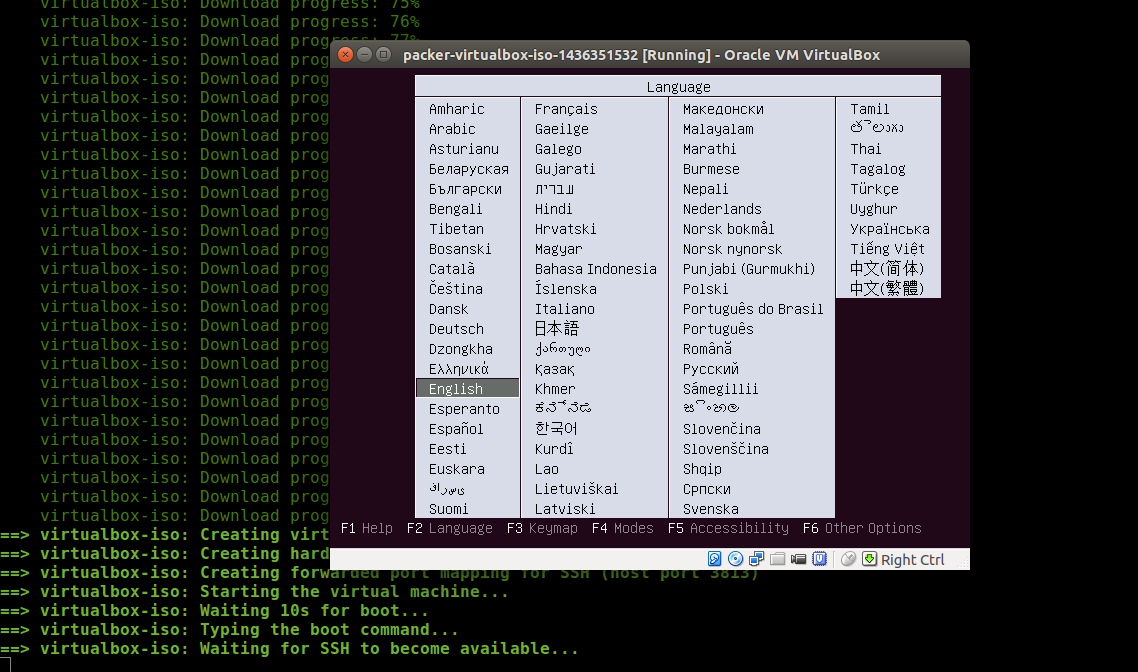Close the VirtualBox VM window

point(346,54)
